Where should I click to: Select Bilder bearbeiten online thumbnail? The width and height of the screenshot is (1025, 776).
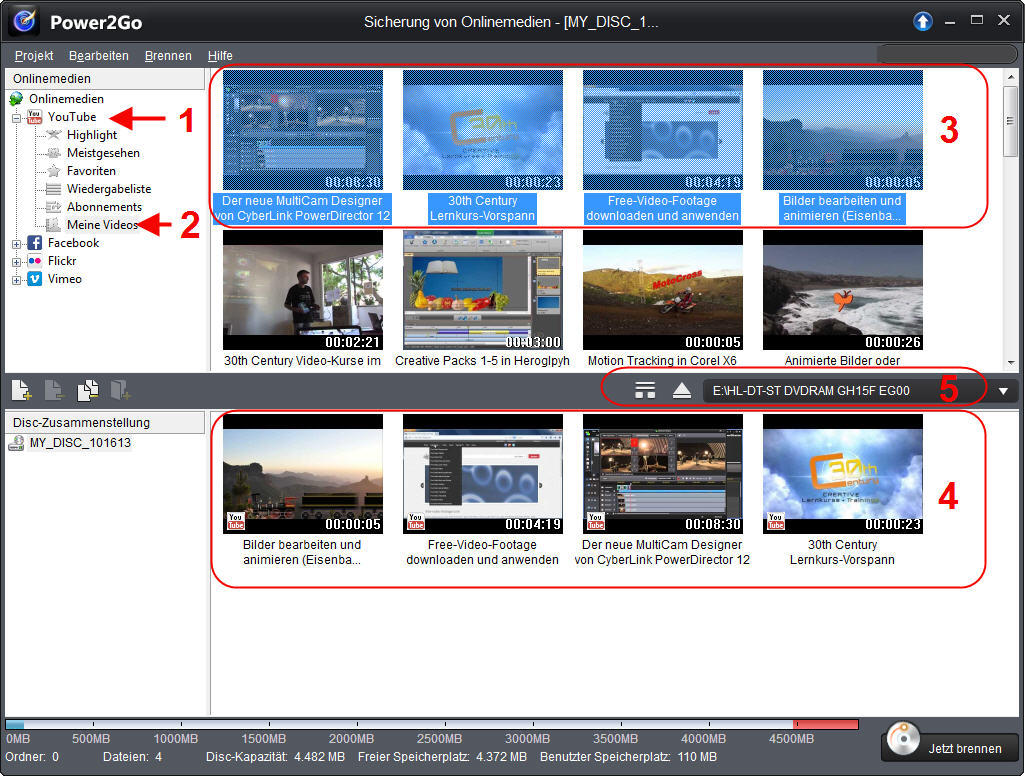(843, 130)
